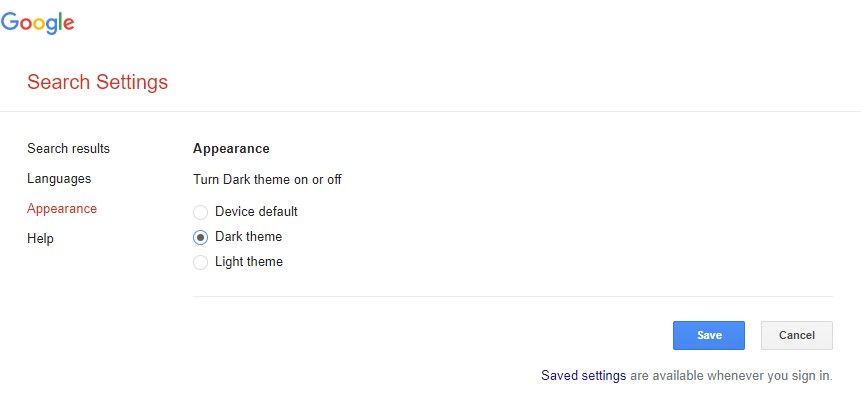Click 'are available whenever you sign in' text

[731, 376]
